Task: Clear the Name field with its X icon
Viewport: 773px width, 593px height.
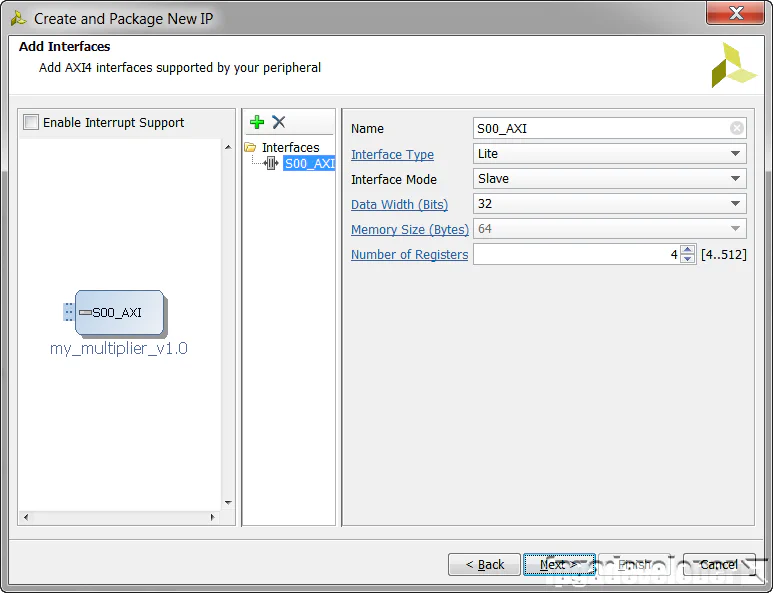Action: pos(737,128)
